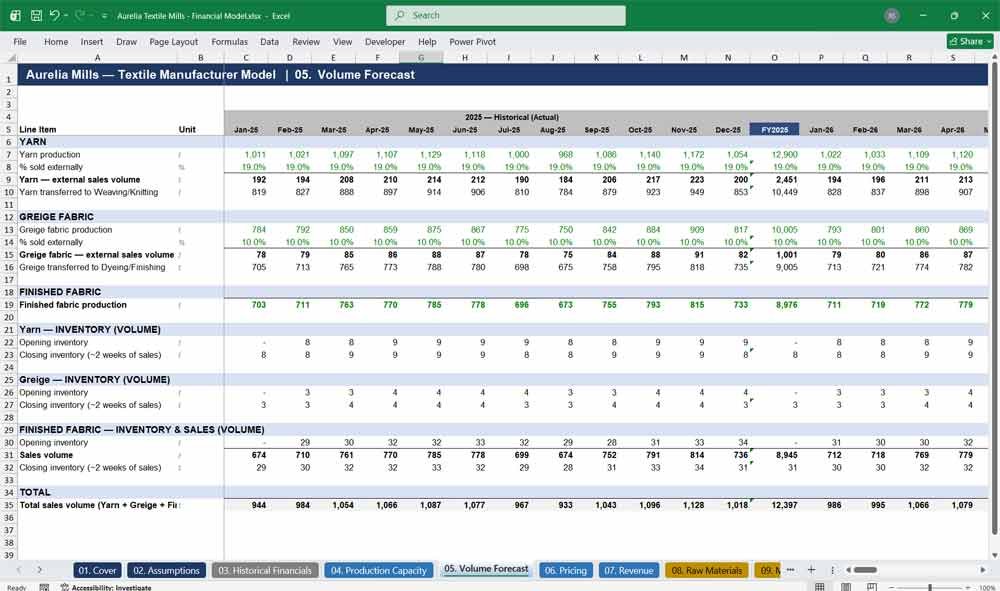Click the Save icon in title bar
Viewport: 1000px width, 591px height.
click(36, 15)
